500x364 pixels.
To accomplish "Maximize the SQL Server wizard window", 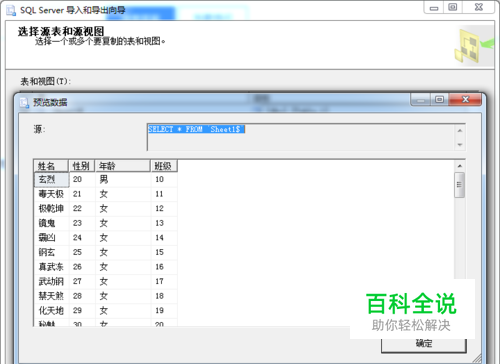I will pos(452,7).
